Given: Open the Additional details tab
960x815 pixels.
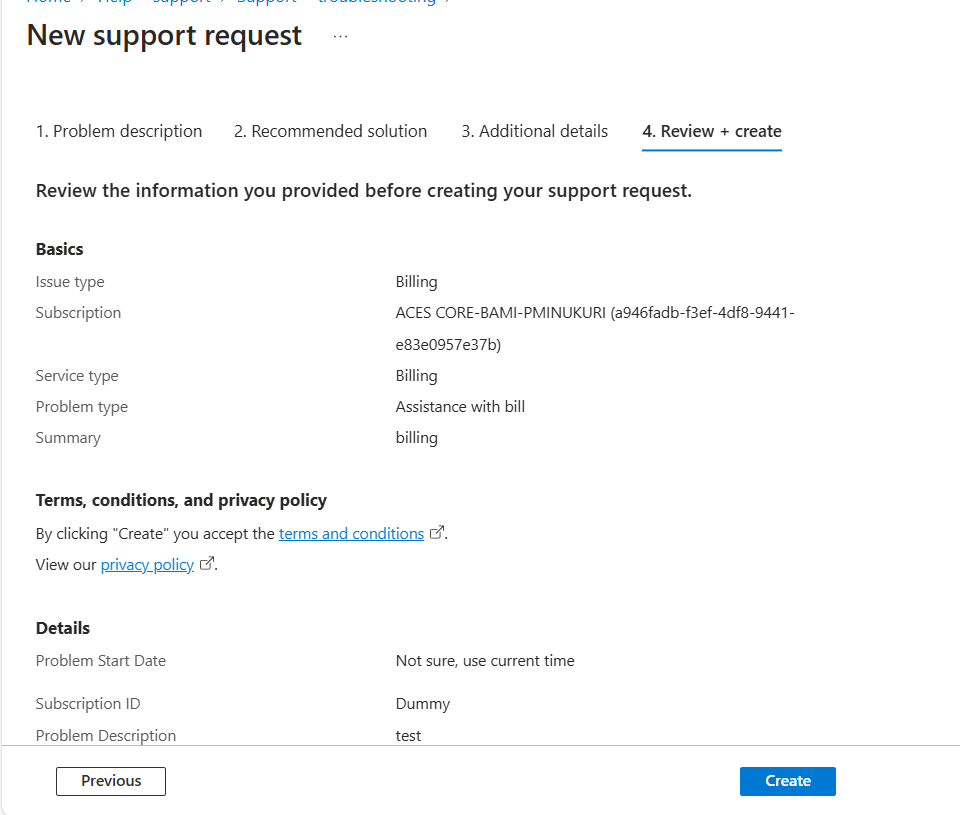Looking at the screenshot, I should pyautogui.click(x=534, y=131).
